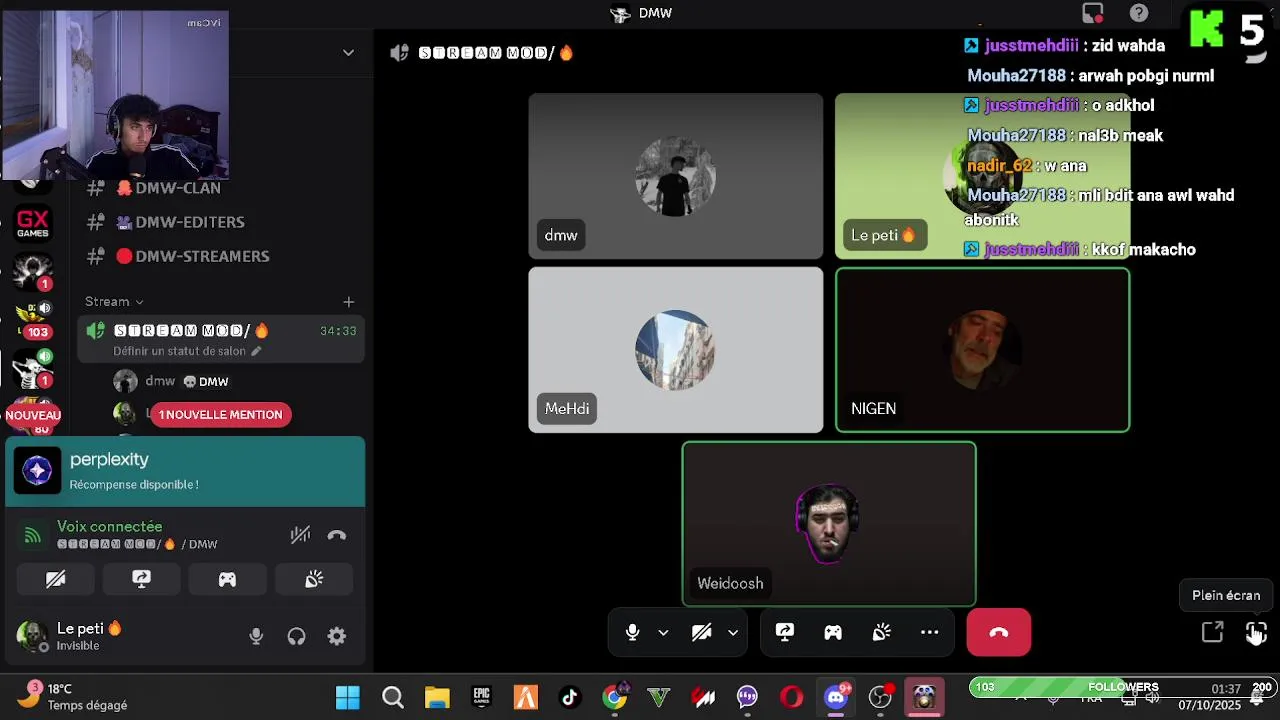The image size is (1280, 720).
Task: Launch Epic Games from taskbar
Action: [482, 697]
